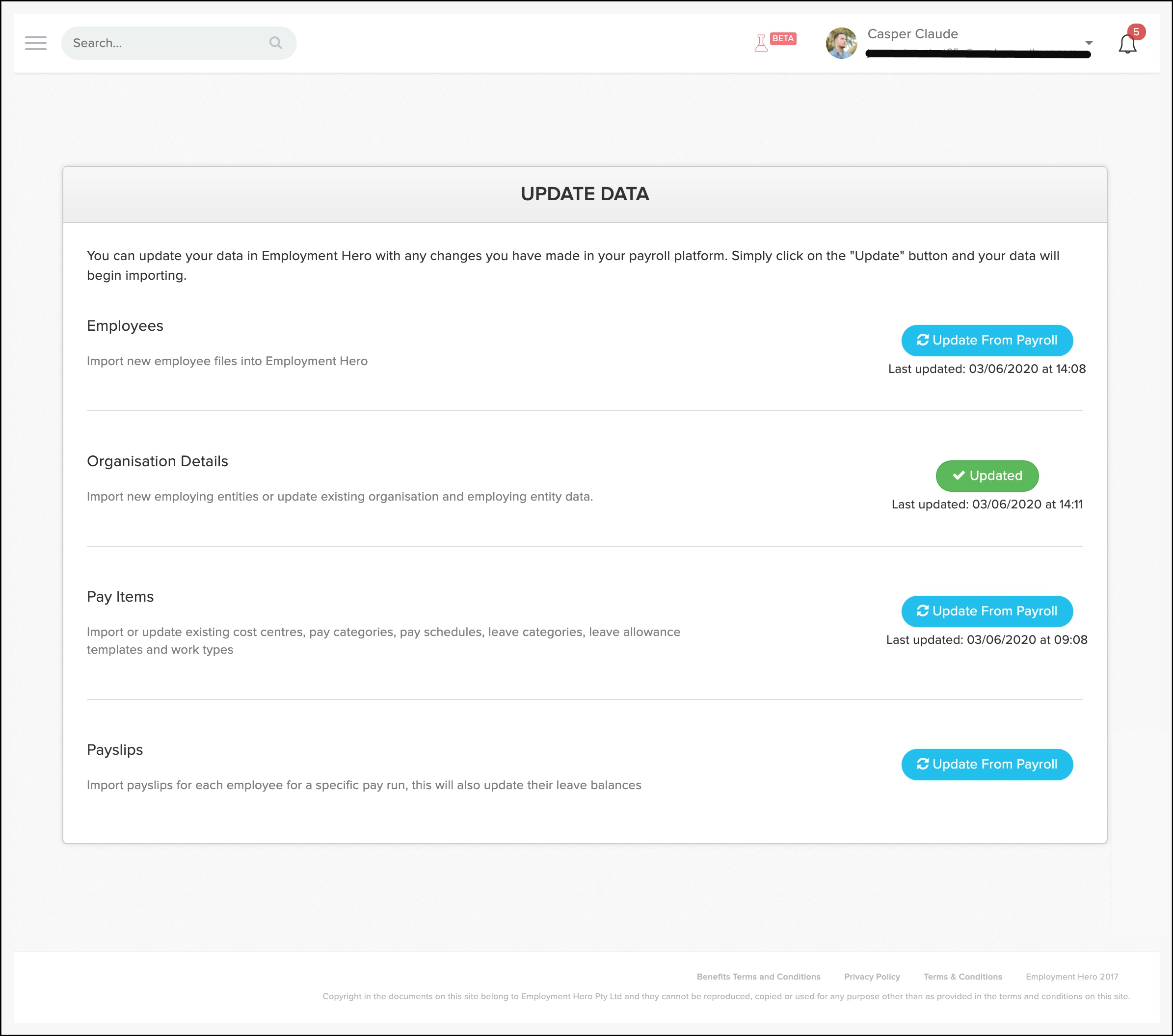Screen dimensions: 1173x1036
Task: Update Payslips from payroll
Action: (987, 765)
